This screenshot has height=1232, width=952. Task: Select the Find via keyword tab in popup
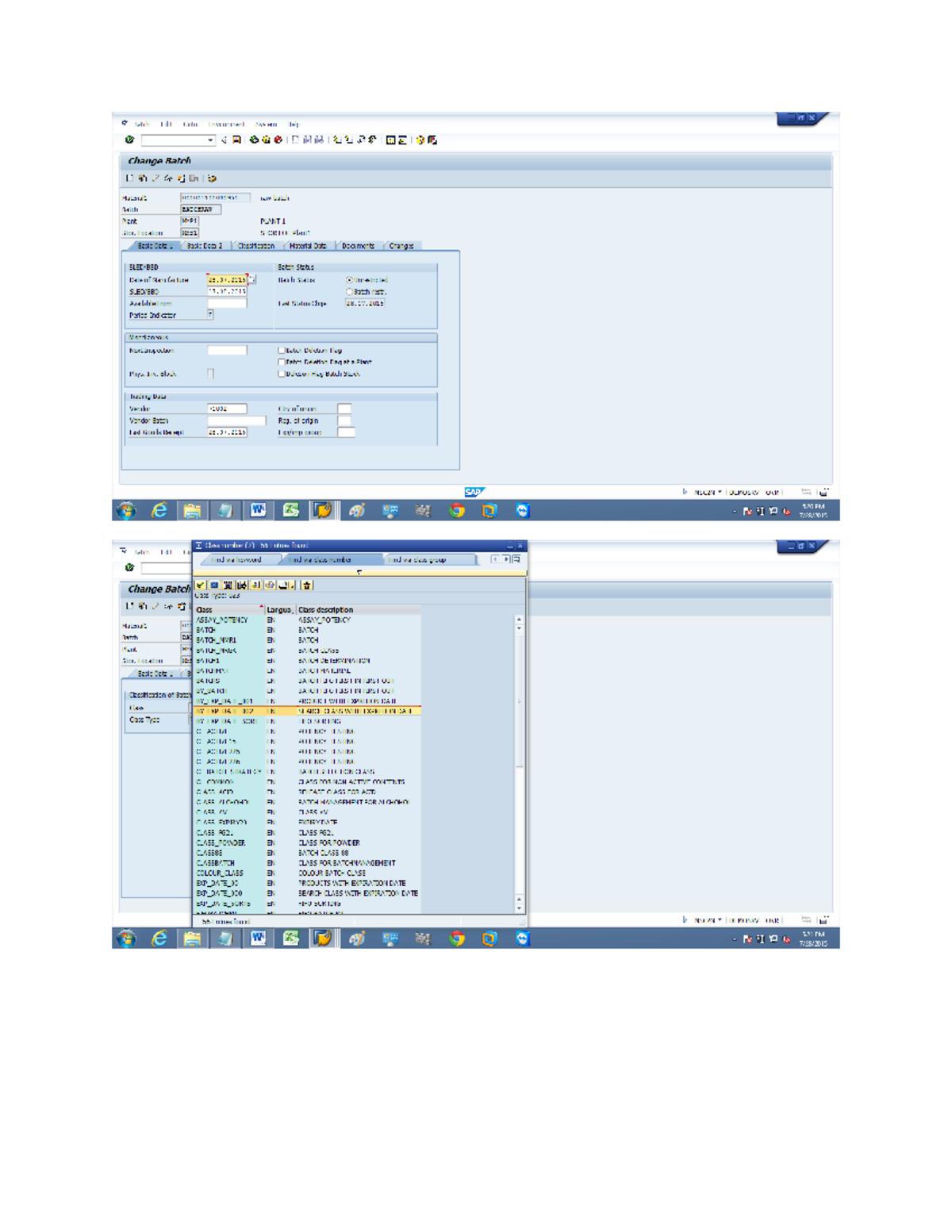[236, 560]
